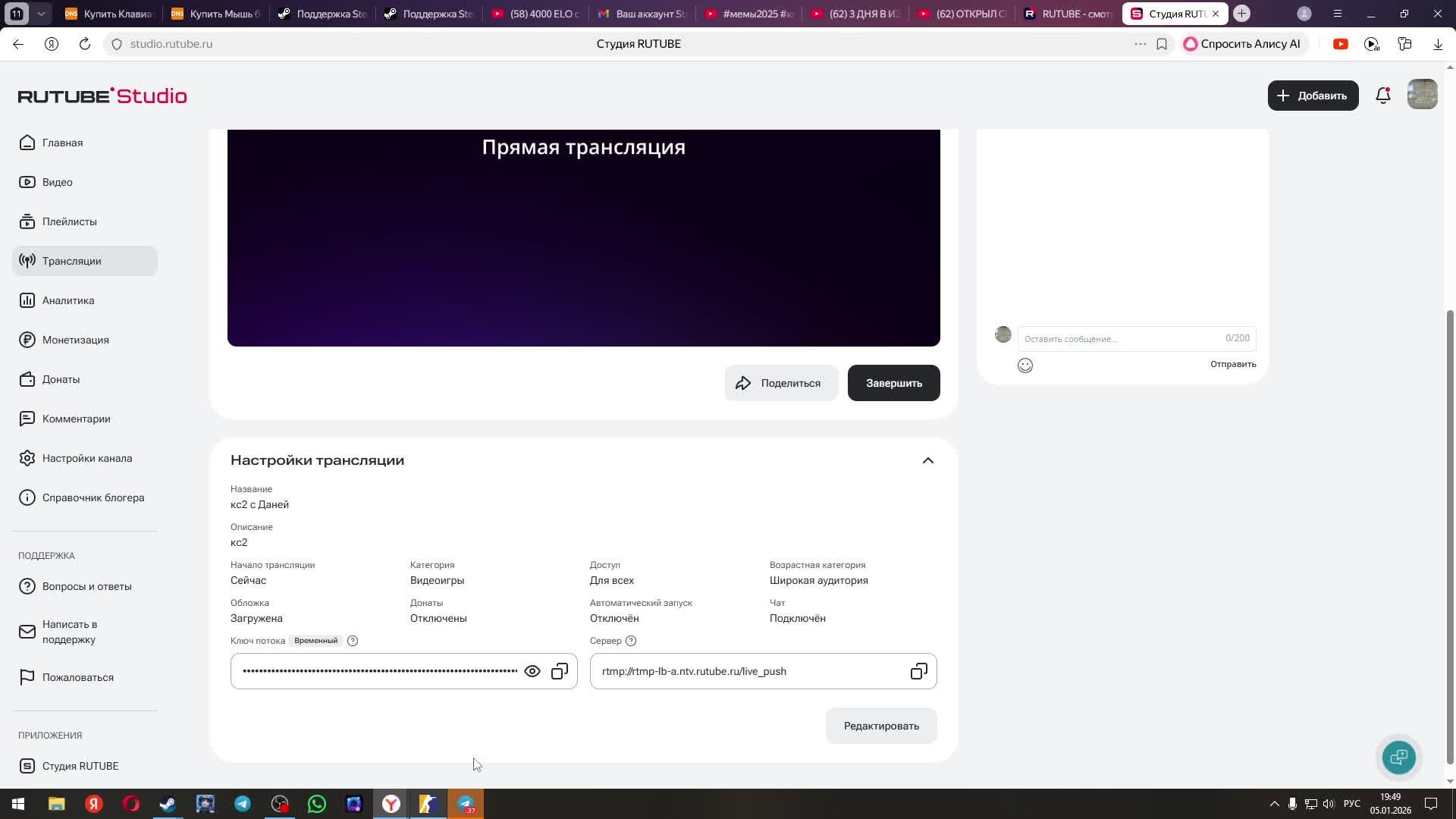Open YouTube icon in browser toolbar
This screenshot has height=819, width=1456.
tap(1341, 44)
